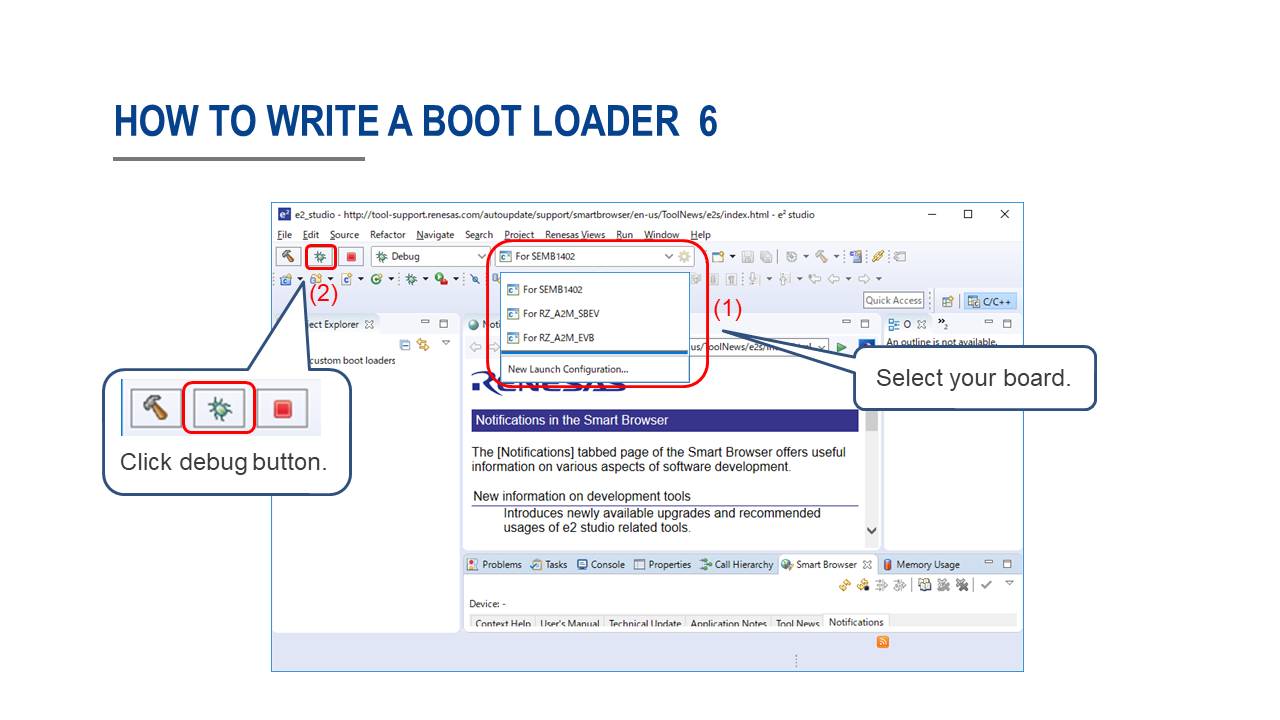Open the Navigate menu

[435, 235]
